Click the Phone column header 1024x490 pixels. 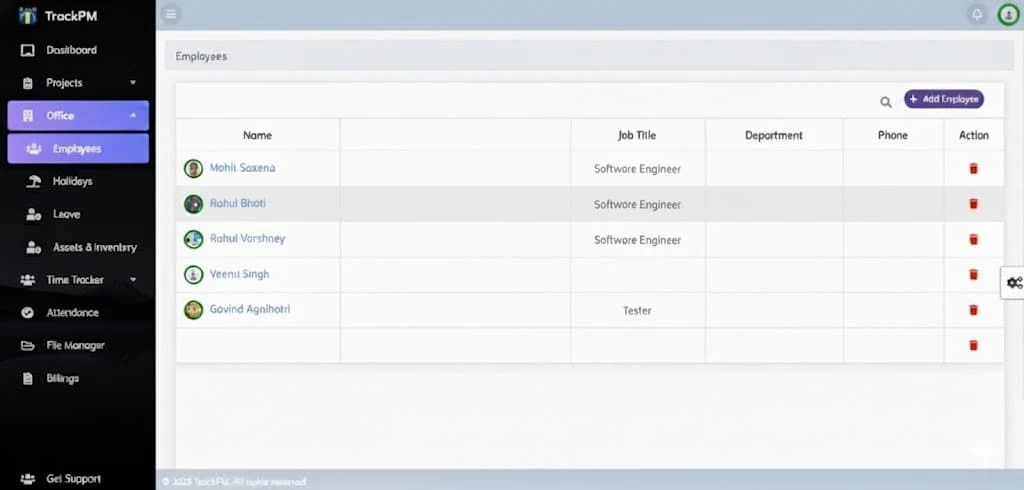893,135
